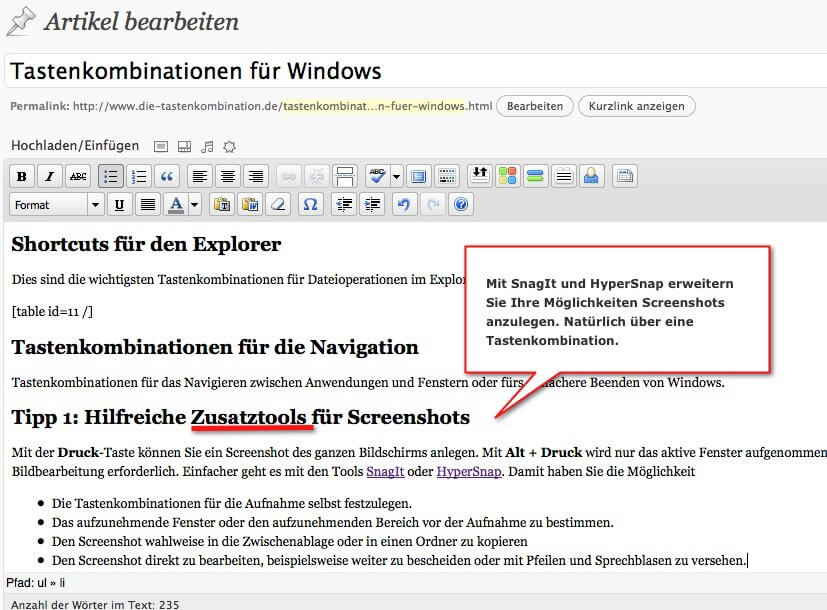Click the unlink broken-chain icon
The width and height of the screenshot is (827, 610).
pos(316,176)
